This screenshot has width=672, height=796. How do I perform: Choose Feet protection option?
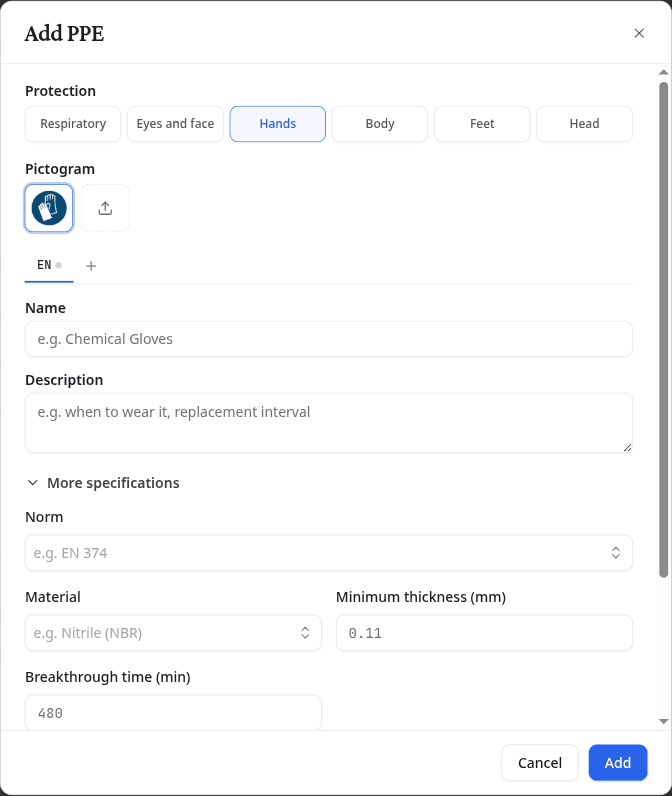[482, 124]
